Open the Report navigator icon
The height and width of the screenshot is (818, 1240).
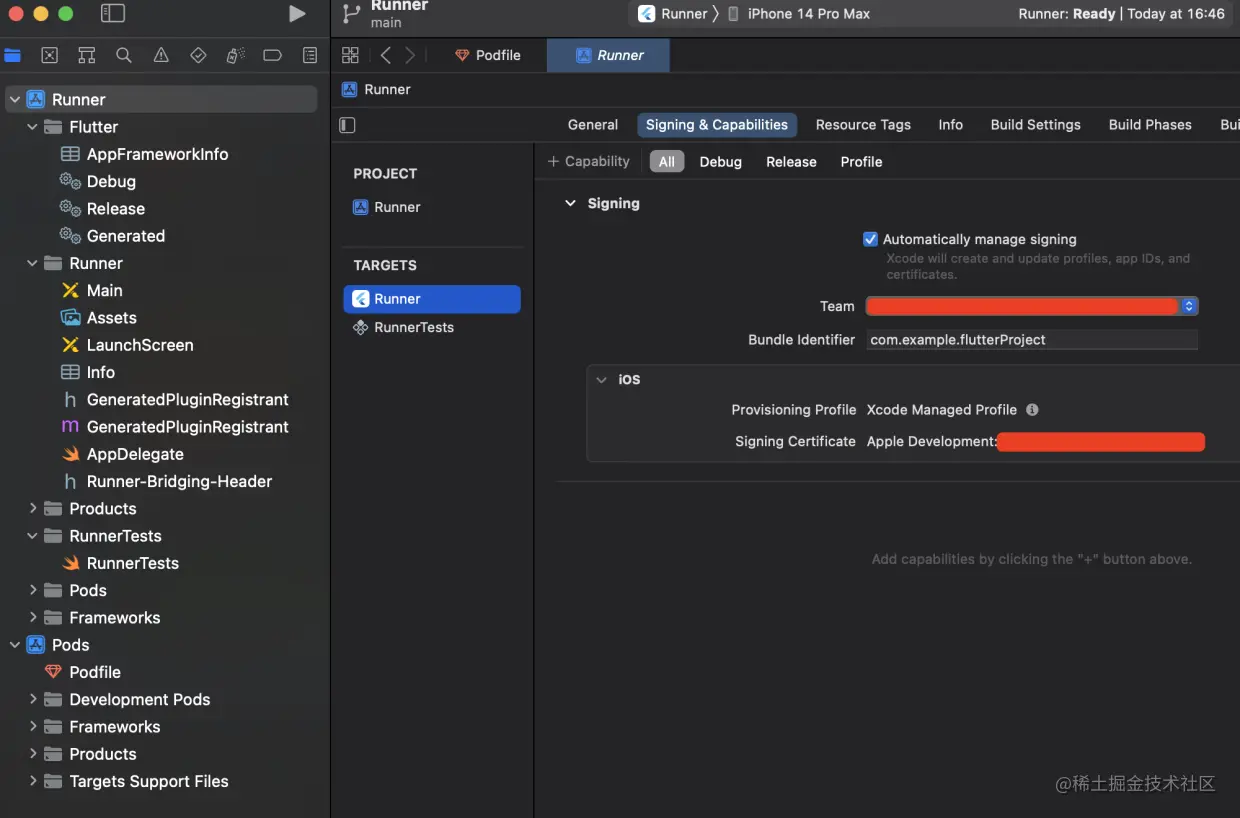tap(310, 56)
